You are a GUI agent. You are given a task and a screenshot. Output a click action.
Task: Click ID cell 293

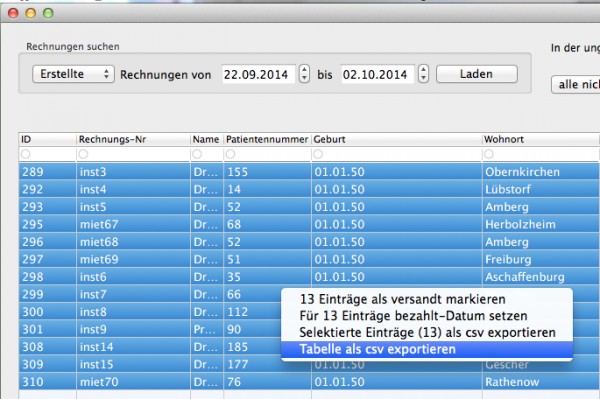click(x=47, y=207)
